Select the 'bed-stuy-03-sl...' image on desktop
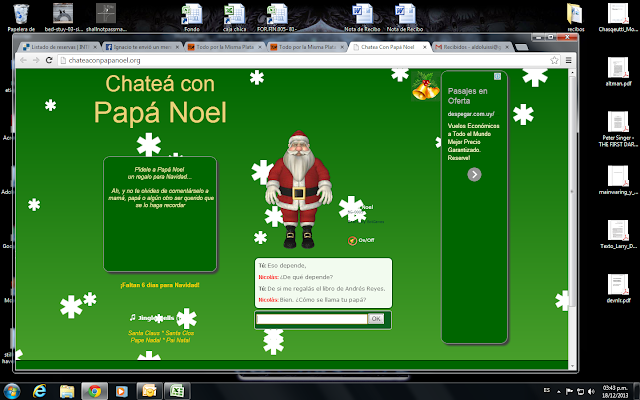640x400 pixels. (x=63, y=18)
